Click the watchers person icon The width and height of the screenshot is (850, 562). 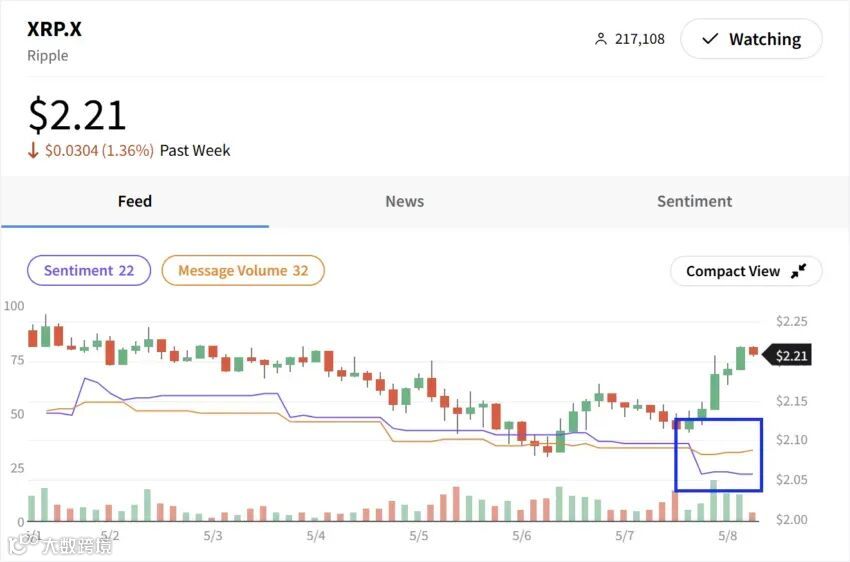[x=601, y=39]
